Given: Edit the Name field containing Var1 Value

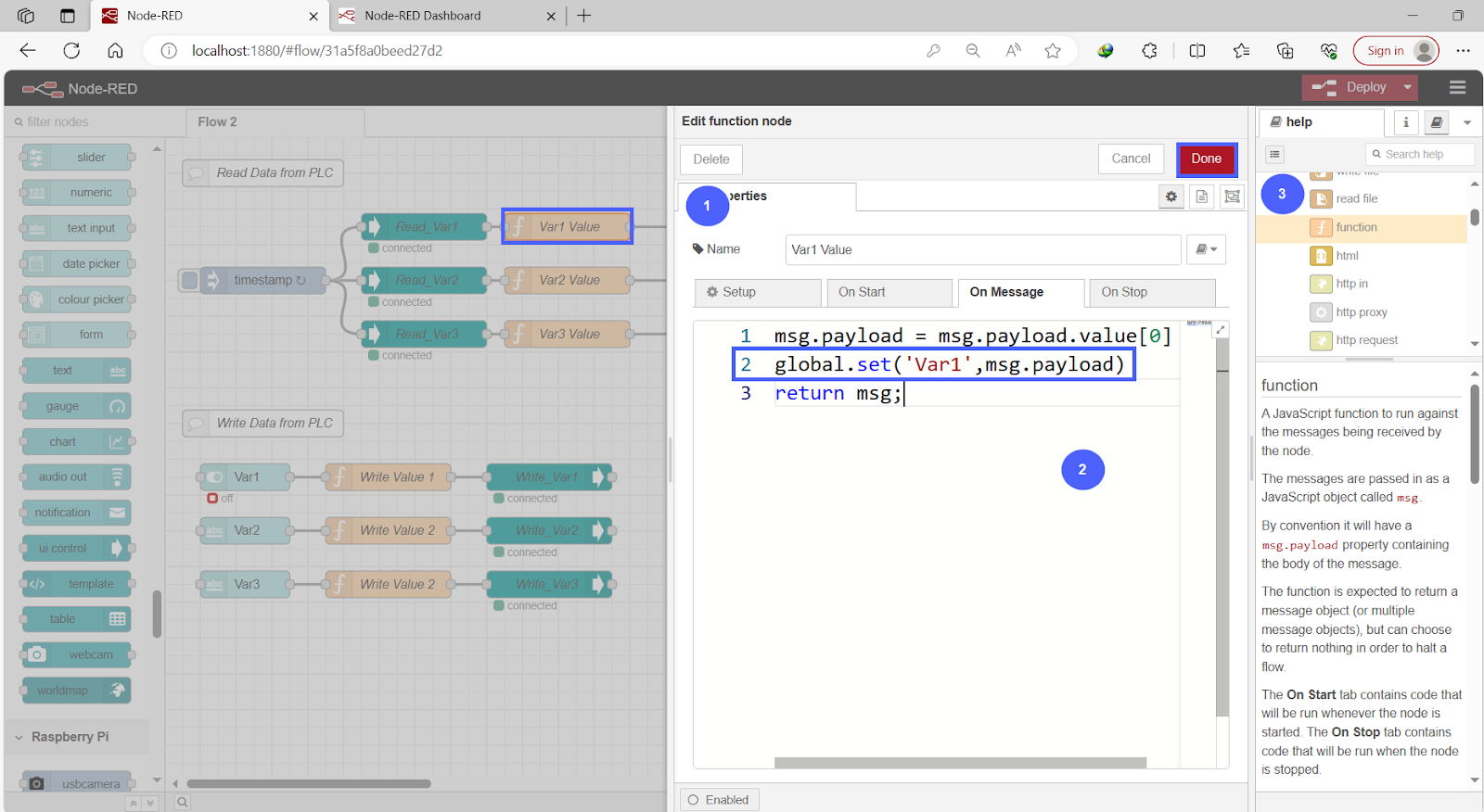Looking at the screenshot, I should pos(982,249).
